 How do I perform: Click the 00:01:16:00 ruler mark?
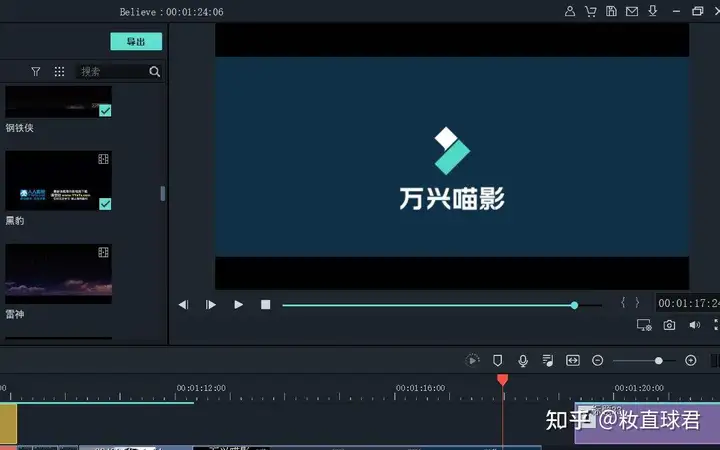tap(421, 388)
